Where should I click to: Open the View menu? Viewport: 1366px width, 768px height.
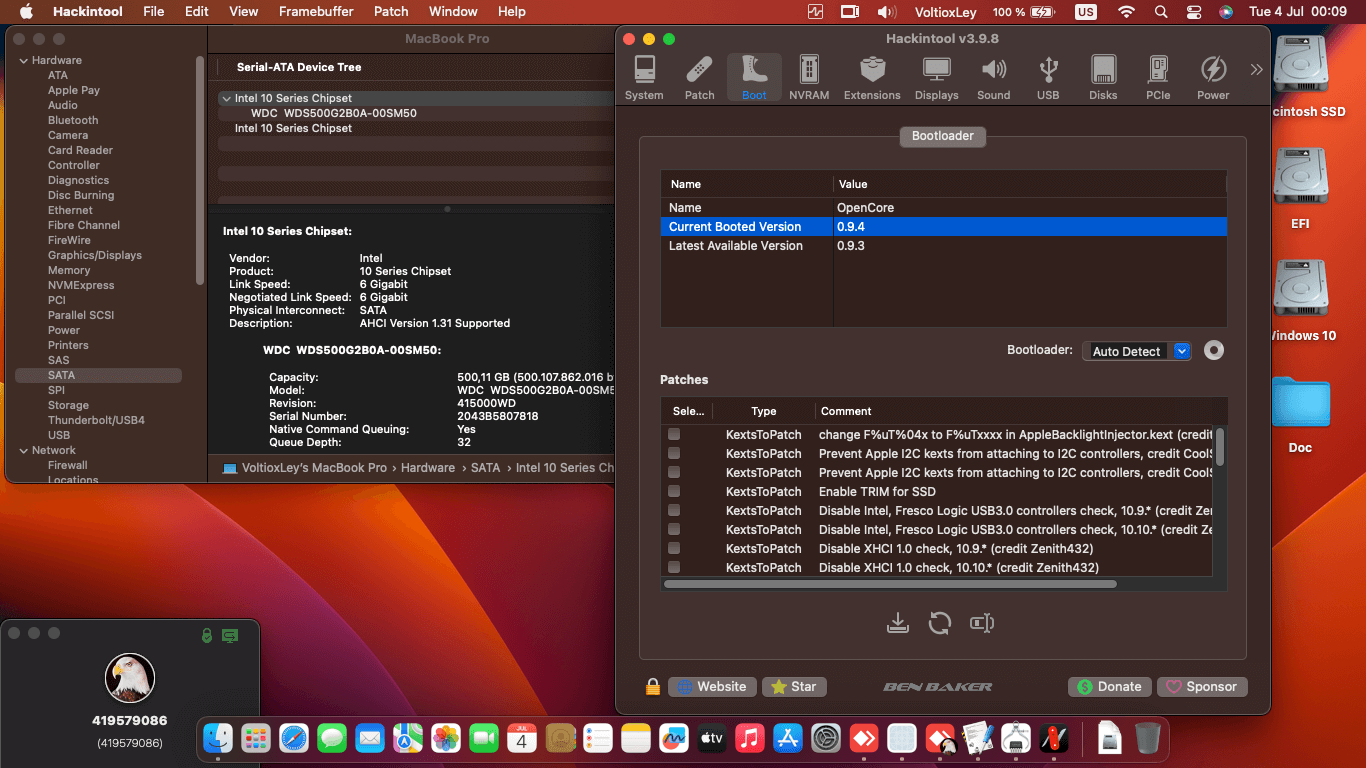[x=244, y=11]
